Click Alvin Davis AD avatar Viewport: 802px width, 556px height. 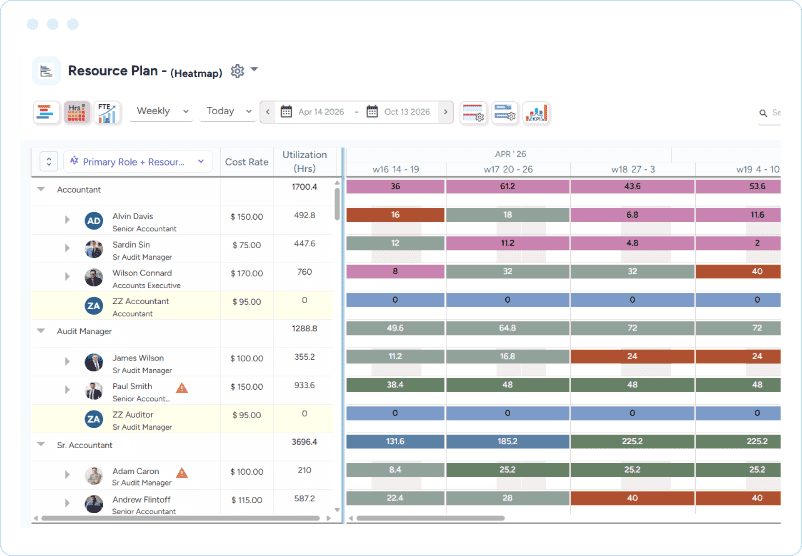[94, 221]
